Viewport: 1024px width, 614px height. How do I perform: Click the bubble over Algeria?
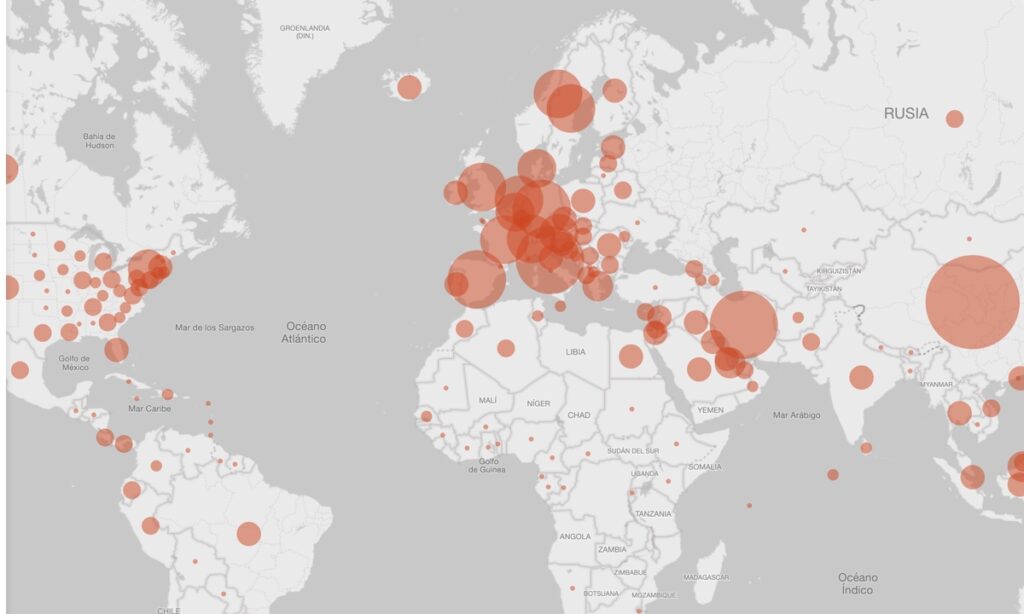pos(506,348)
